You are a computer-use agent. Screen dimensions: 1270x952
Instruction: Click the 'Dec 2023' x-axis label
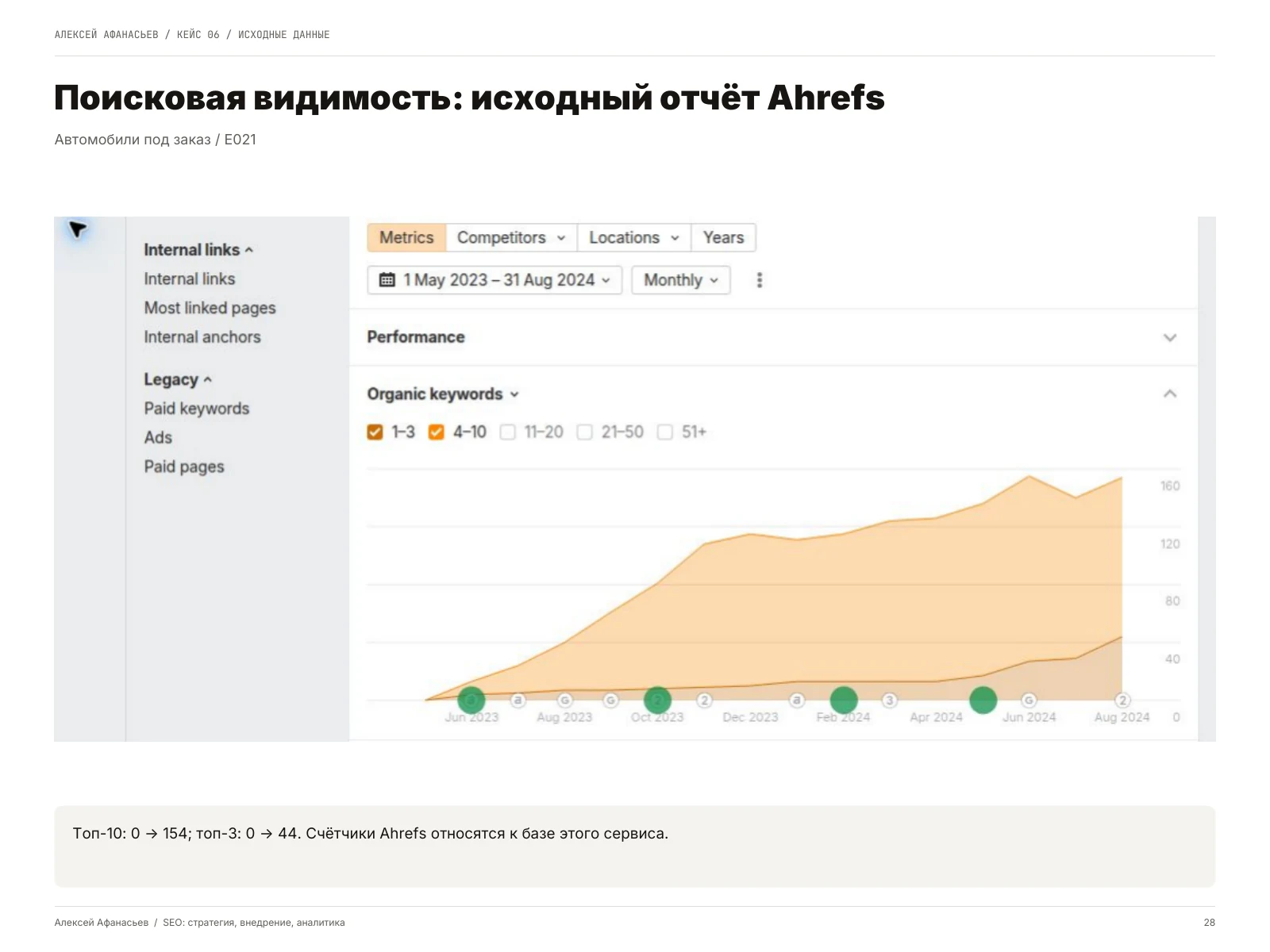pyautogui.click(x=750, y=717)
